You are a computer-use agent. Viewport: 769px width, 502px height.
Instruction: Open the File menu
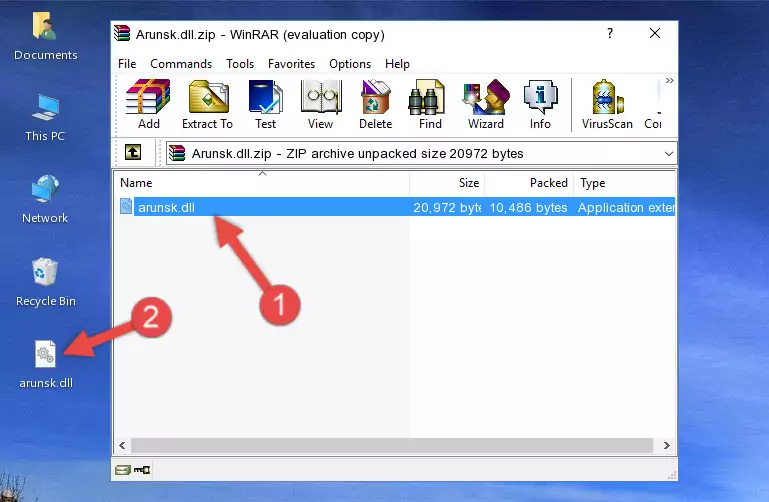127,64
